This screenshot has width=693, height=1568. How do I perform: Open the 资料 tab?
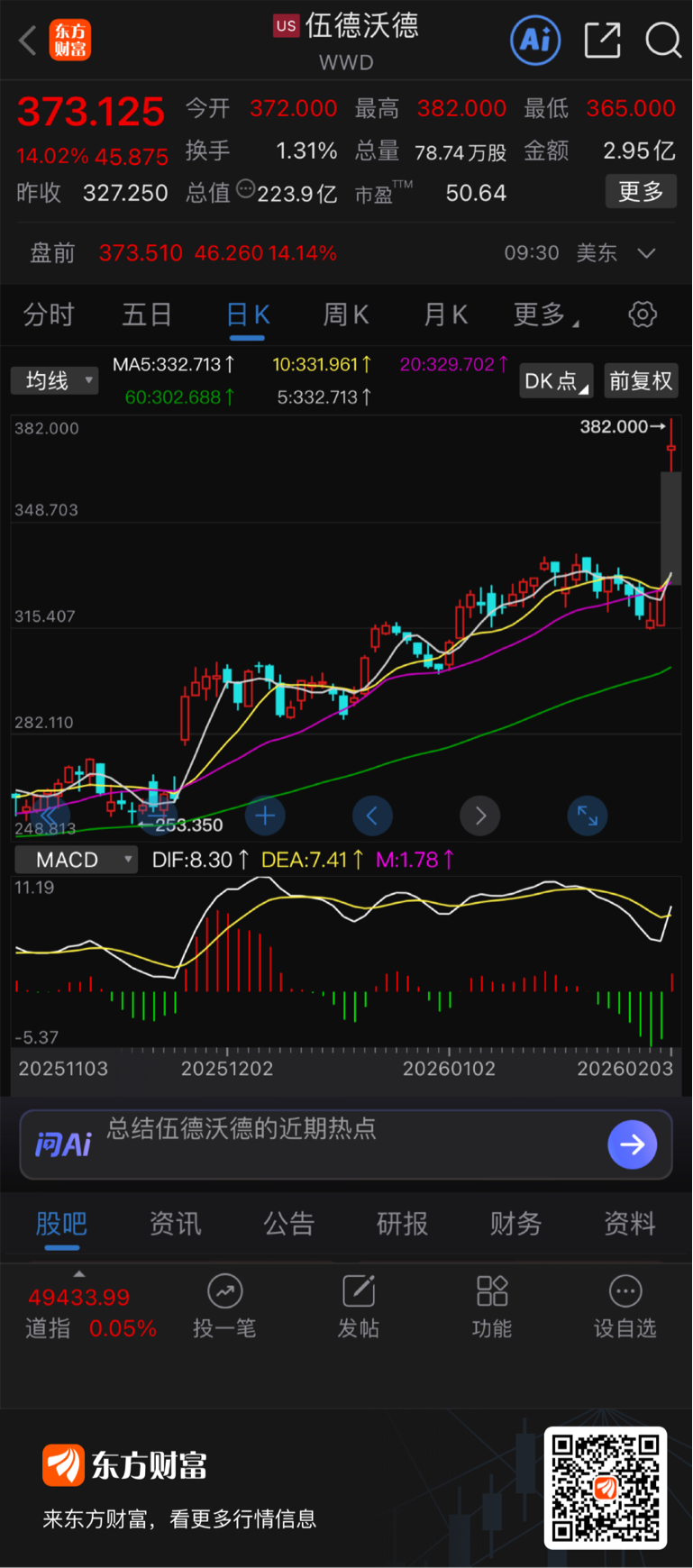(x=629, y=1224)
